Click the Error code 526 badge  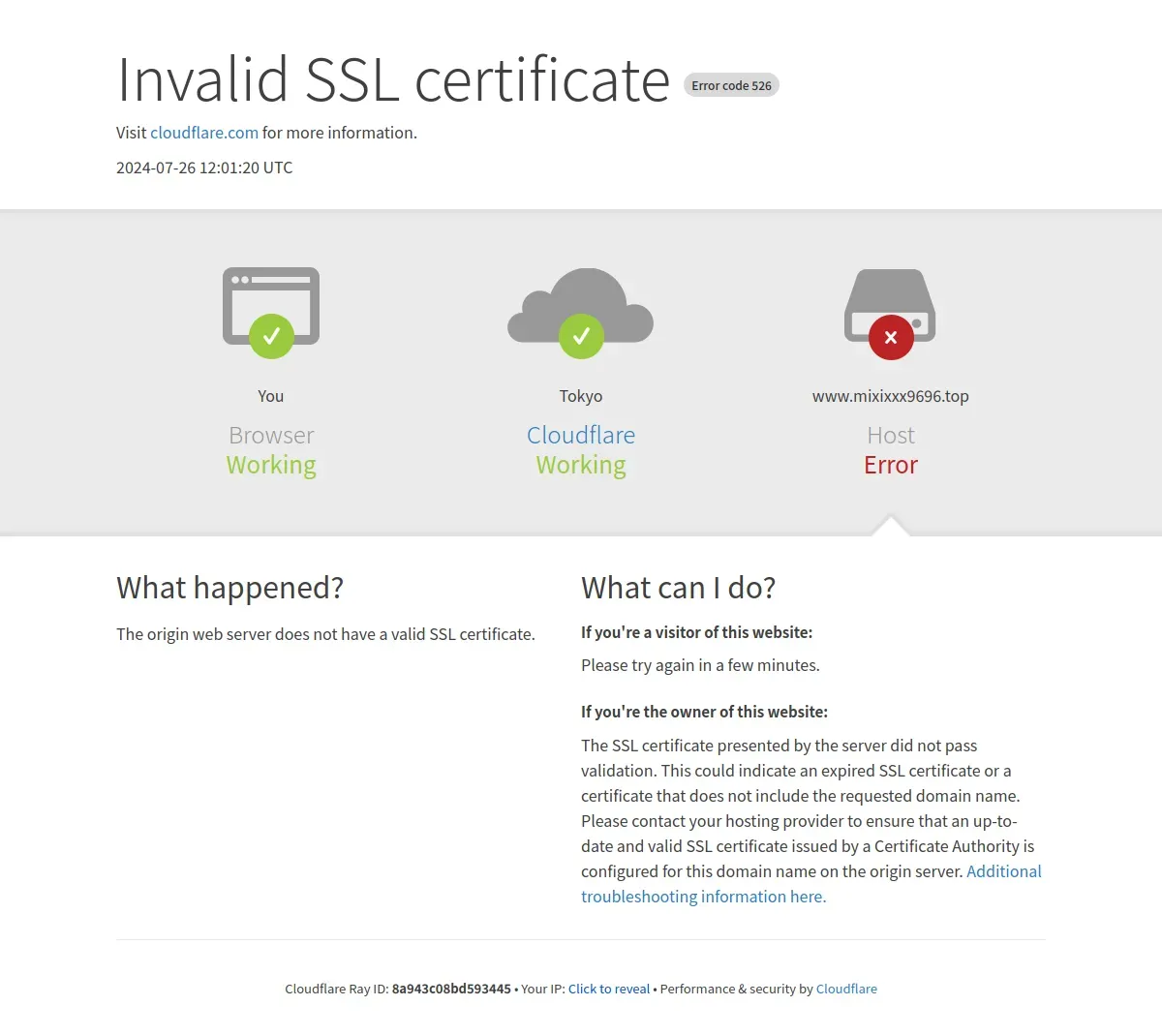[731, 85]
